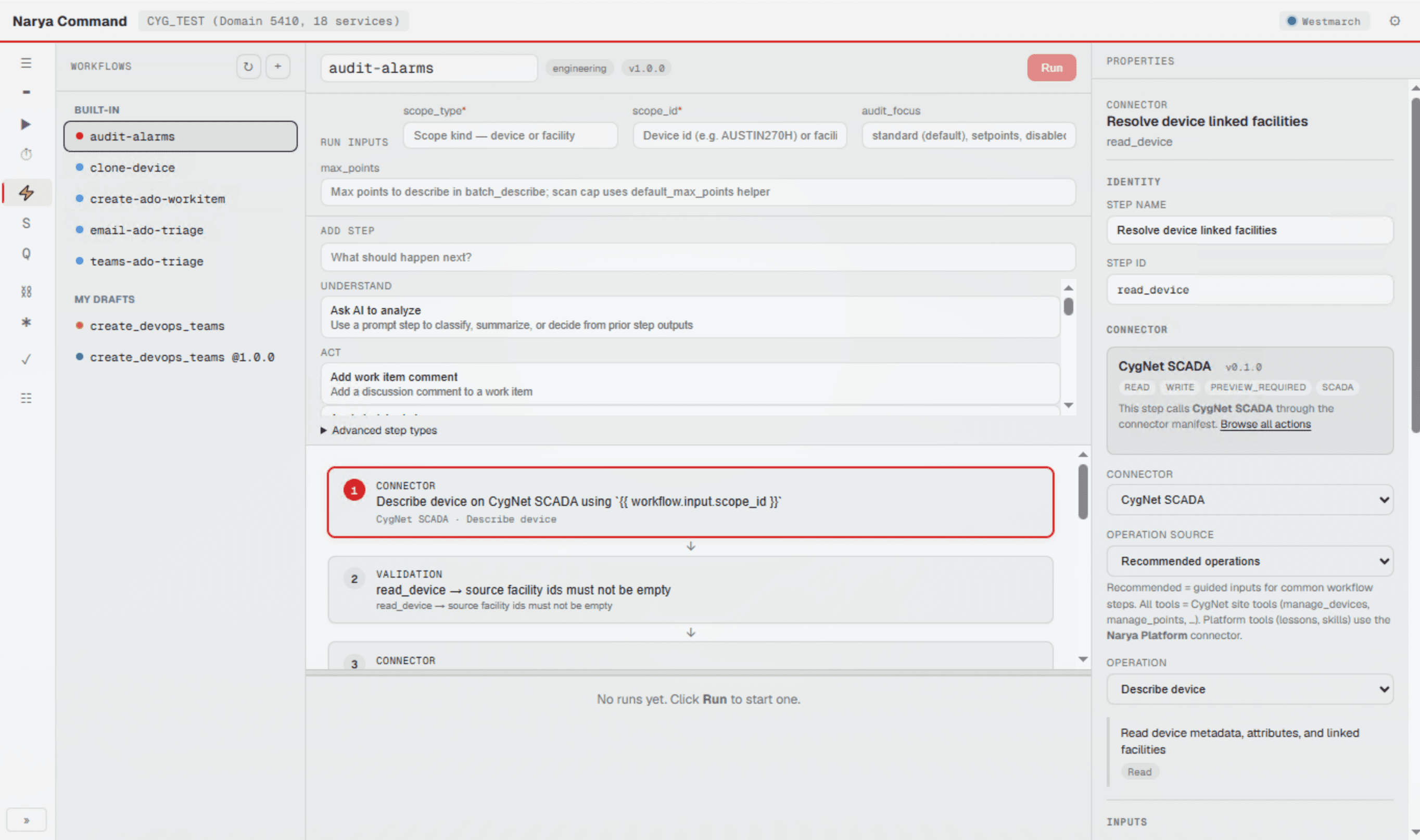This screenshot has height=840, width=1420.
Task: Open clone-device workflow
Action: click(181, 168)
